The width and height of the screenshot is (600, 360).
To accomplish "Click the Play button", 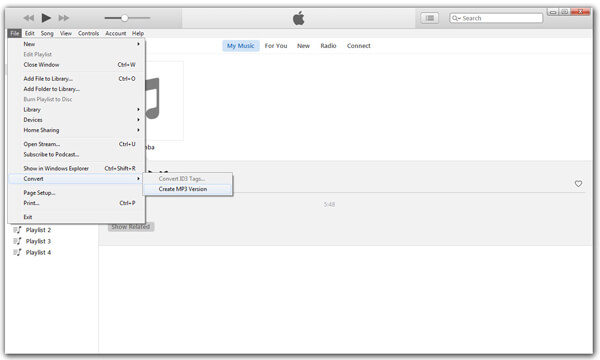I will (x=46, y=18).
